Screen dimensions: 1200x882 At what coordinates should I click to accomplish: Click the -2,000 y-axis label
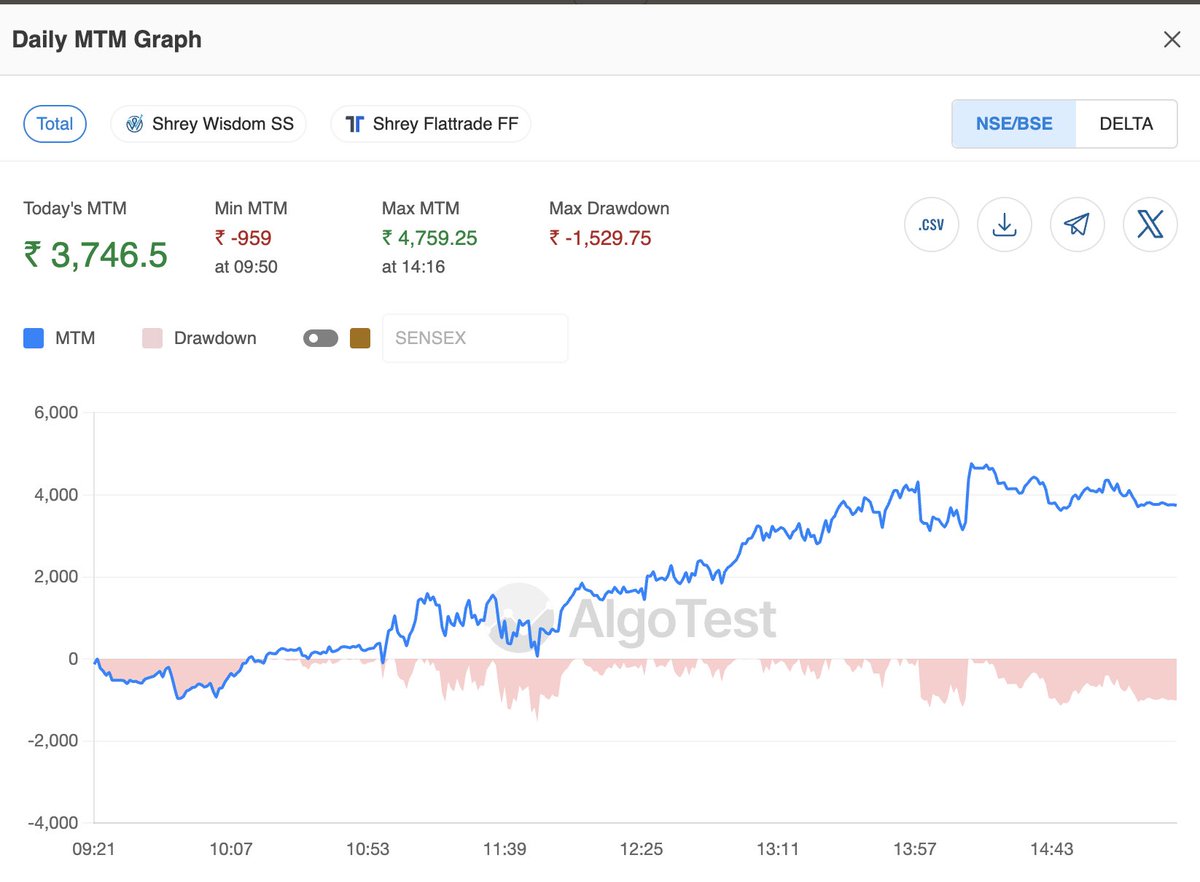54,741
